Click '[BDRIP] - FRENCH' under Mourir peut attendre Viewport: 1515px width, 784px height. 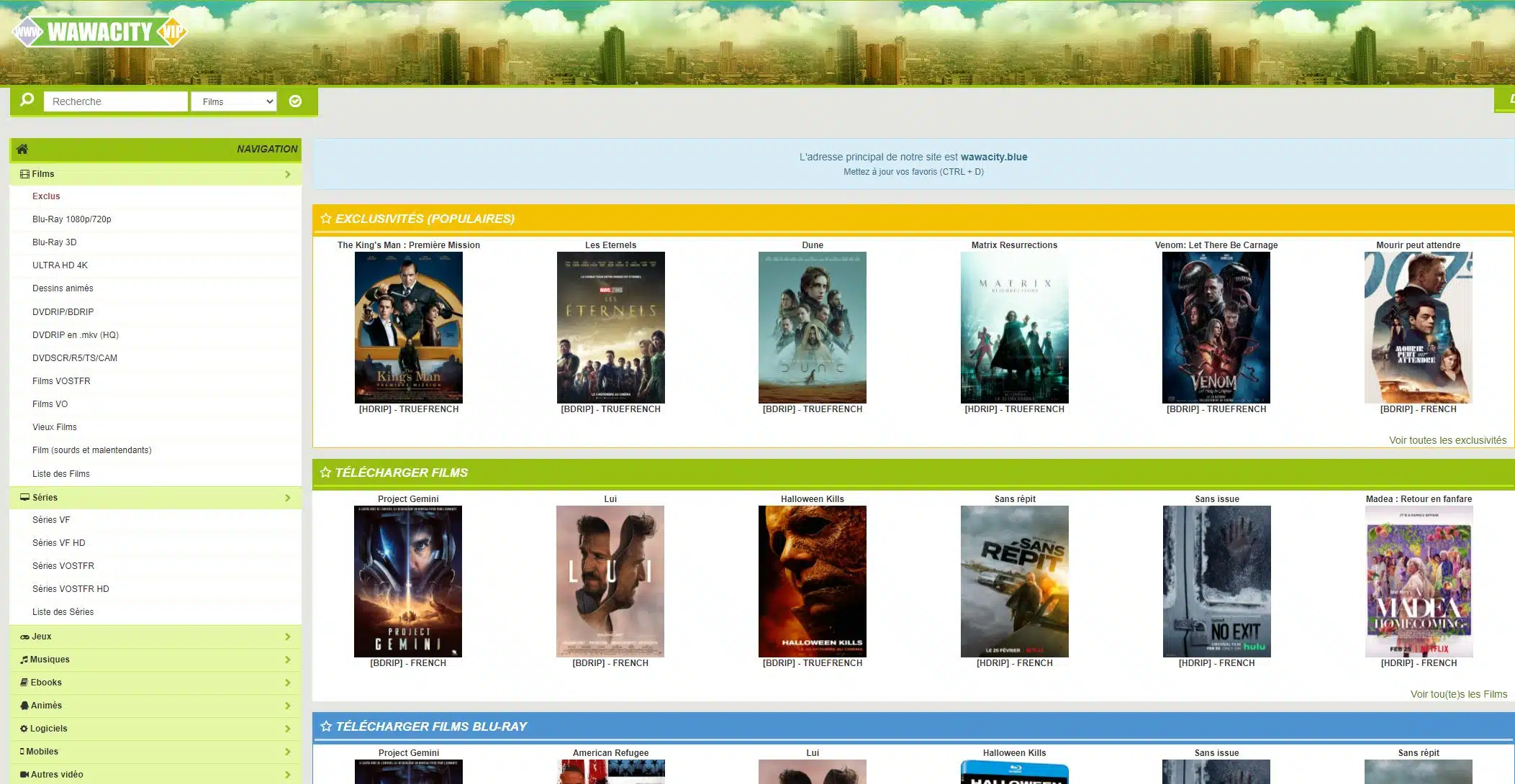tap(1418, 409)
